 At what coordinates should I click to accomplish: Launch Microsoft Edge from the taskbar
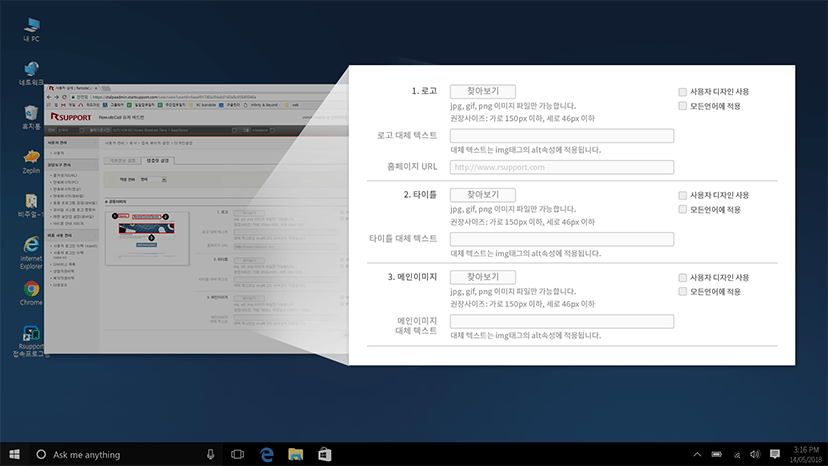(x=267, y=454)
